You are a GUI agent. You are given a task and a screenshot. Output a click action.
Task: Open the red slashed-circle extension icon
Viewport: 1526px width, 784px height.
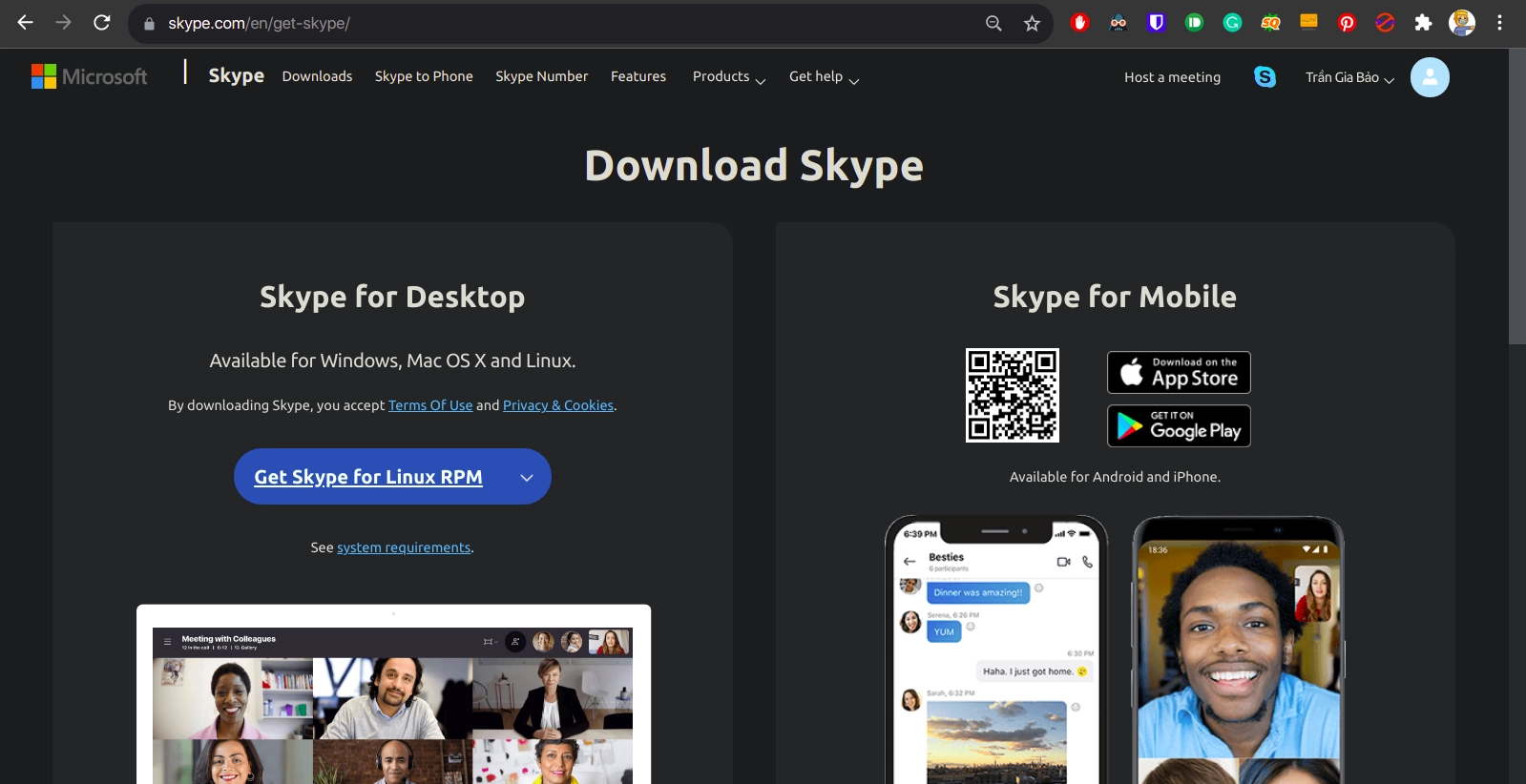coord(1385,23)
